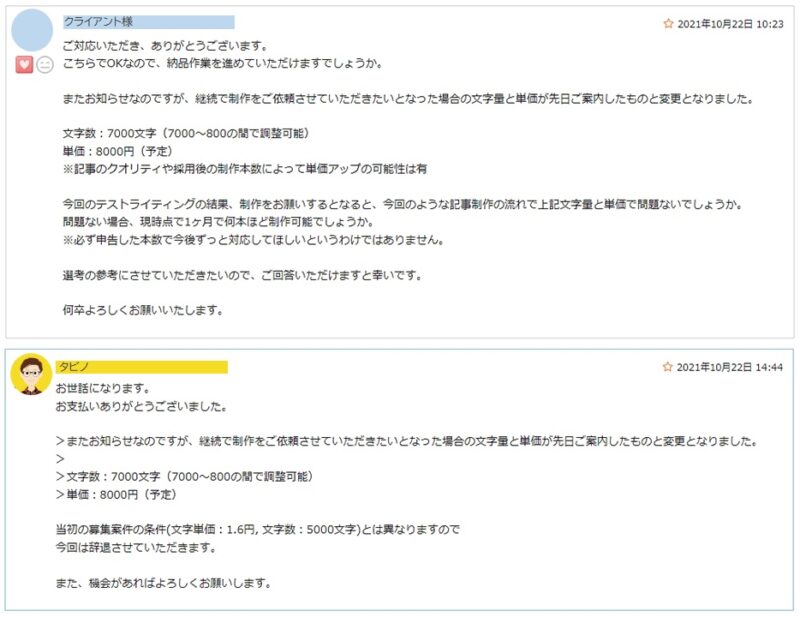Click the quoted >文字数:7000文字 line in reply
800x617 pixels.
184,476
